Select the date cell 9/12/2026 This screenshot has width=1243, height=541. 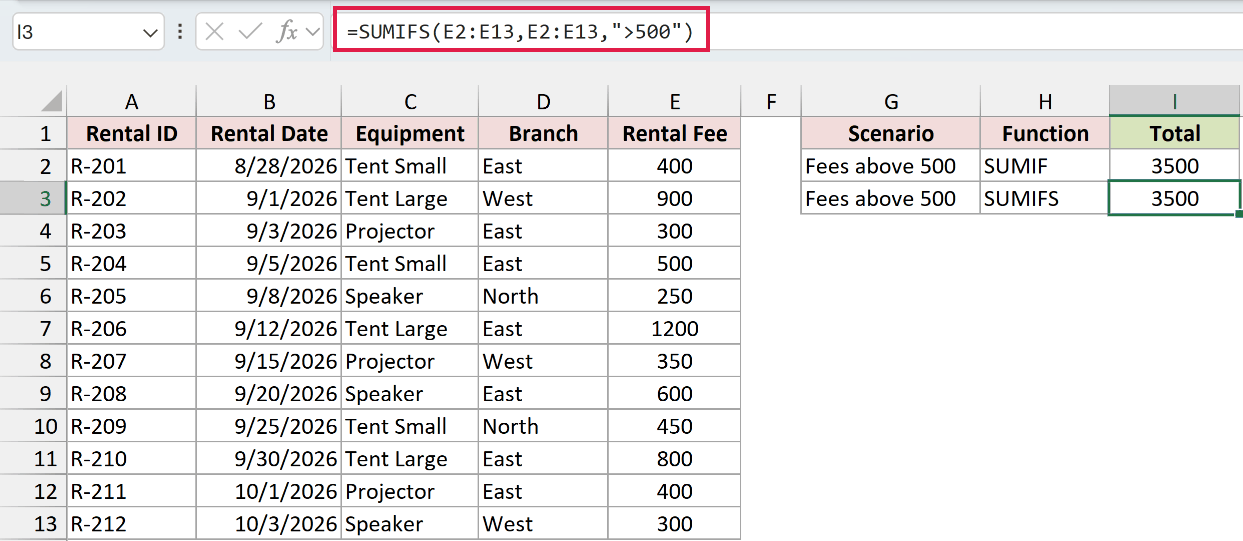pyautogui.click(x=269, y=328)
